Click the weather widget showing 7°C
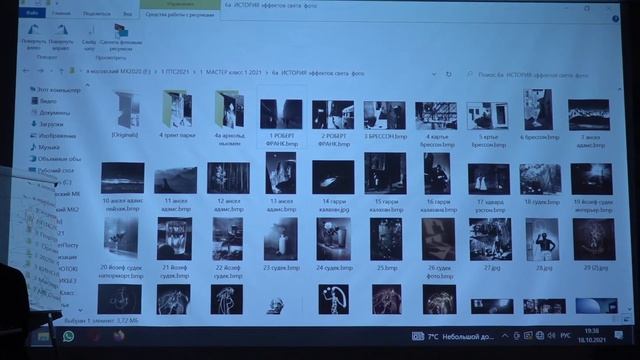640x360 pixels. point(453,337)
